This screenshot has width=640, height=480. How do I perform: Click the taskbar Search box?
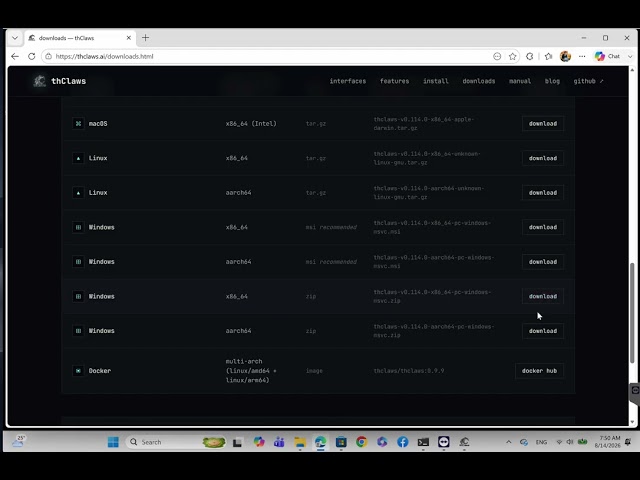[176, 442]
